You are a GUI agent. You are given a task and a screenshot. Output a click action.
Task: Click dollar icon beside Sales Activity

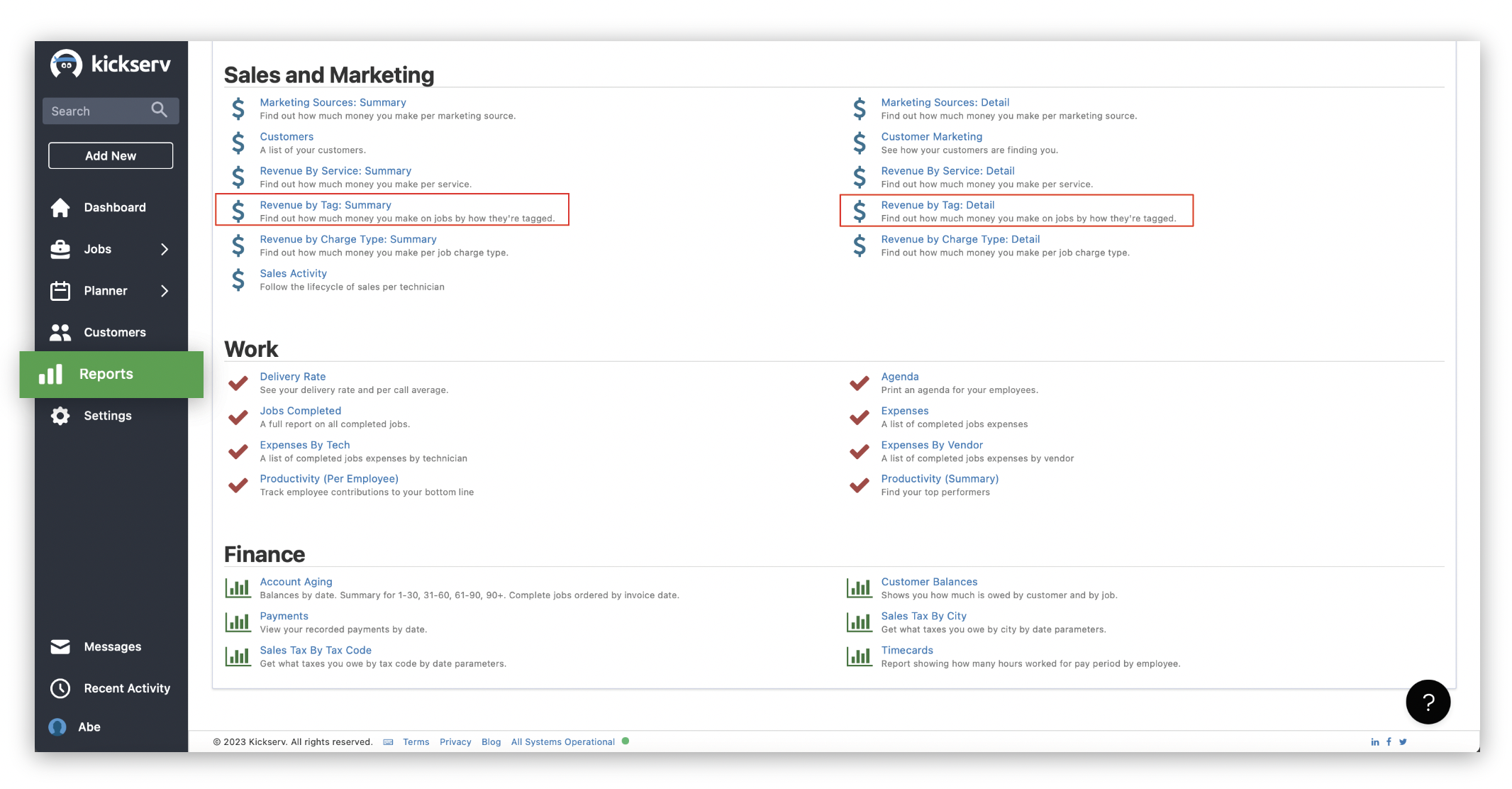pos(238,280)
